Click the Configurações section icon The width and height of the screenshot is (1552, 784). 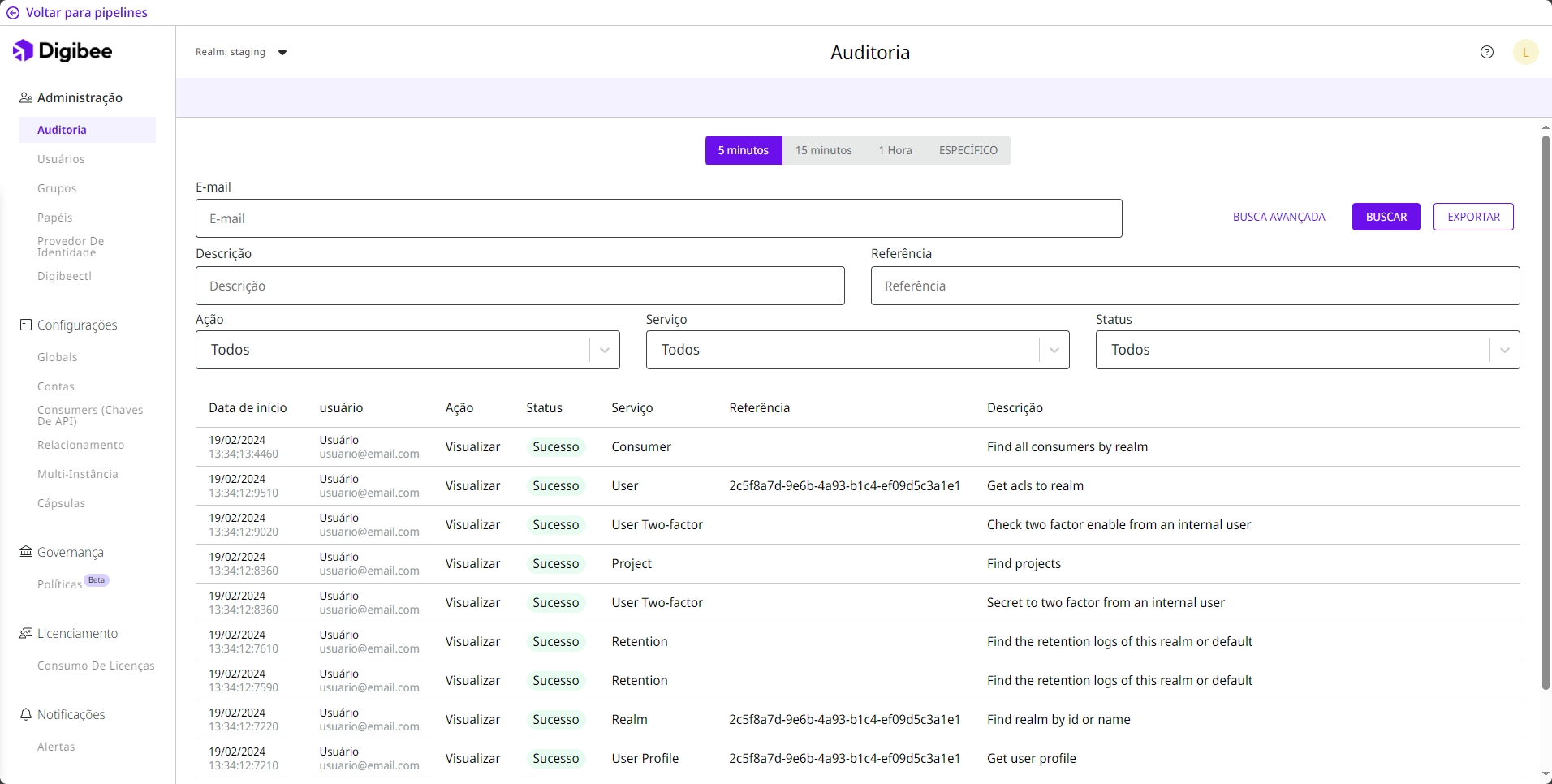point(26,325)
